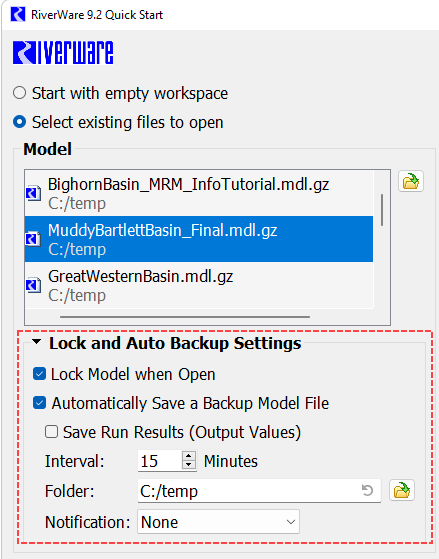Enable Save Run Results (Output Values)
Viewport: 439px width, 559px height.
click(x=51, y=432)
